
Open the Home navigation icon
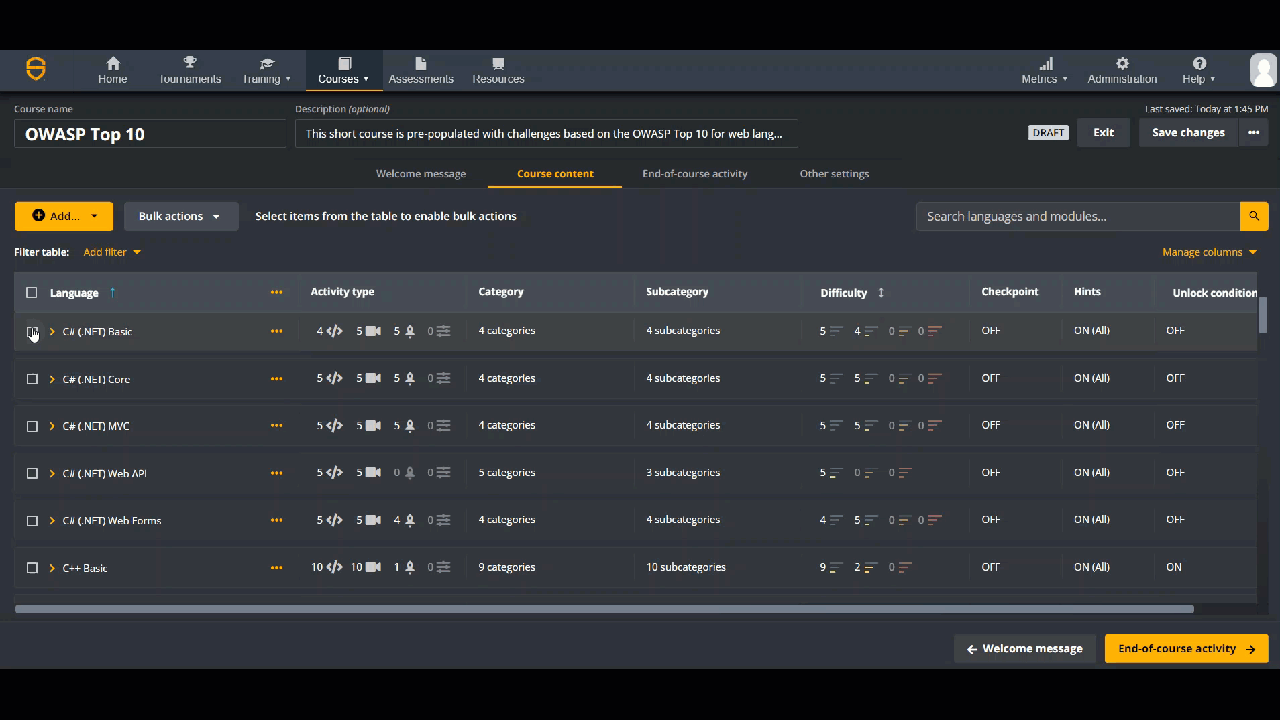(x=113, y=63)
